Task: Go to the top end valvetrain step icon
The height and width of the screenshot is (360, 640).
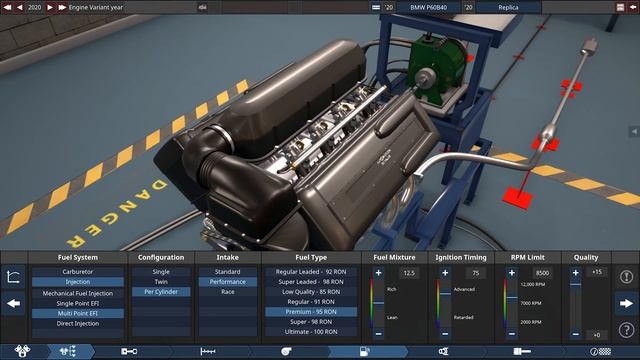Action: click(x=208, y=351)
